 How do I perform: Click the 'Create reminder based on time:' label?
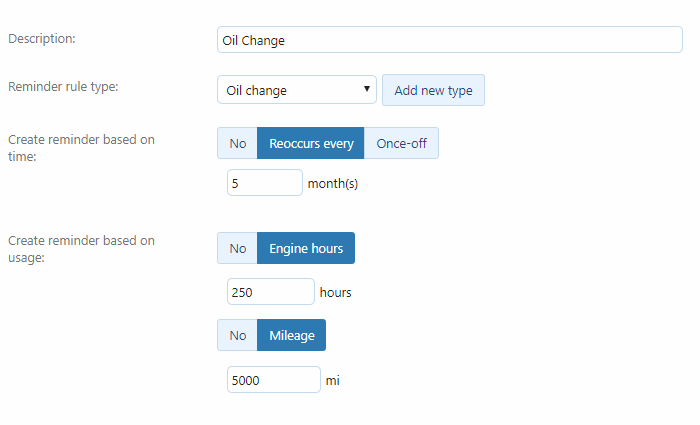(x=81, y=148)
